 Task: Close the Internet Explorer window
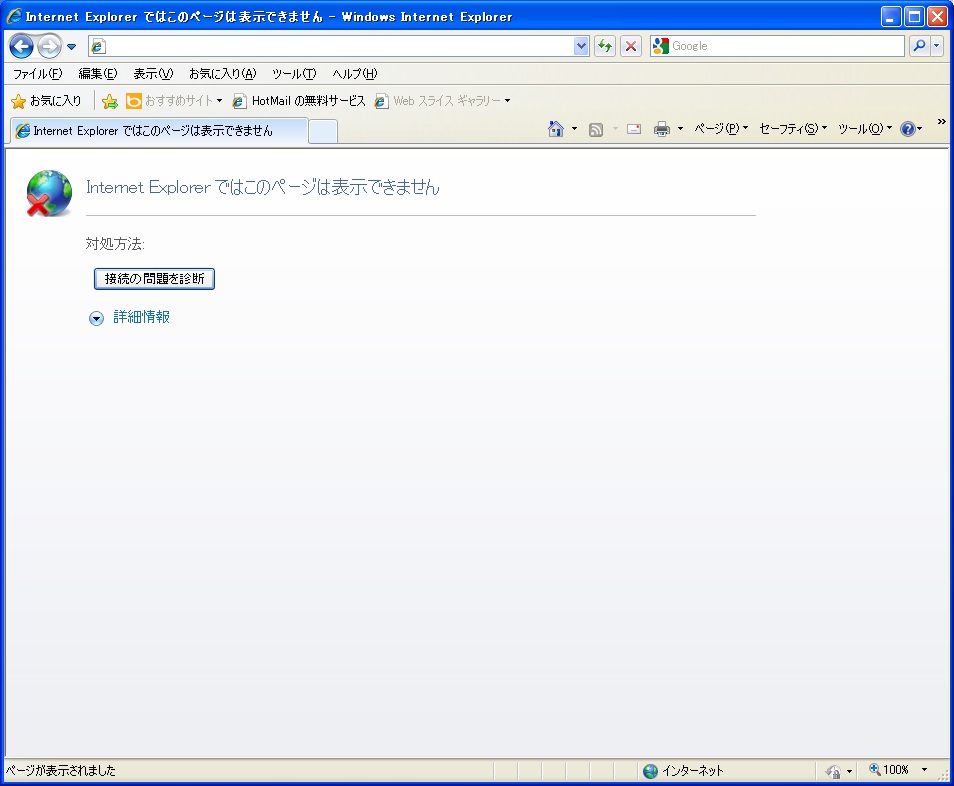pyautogui.click(x=937, y=16)
